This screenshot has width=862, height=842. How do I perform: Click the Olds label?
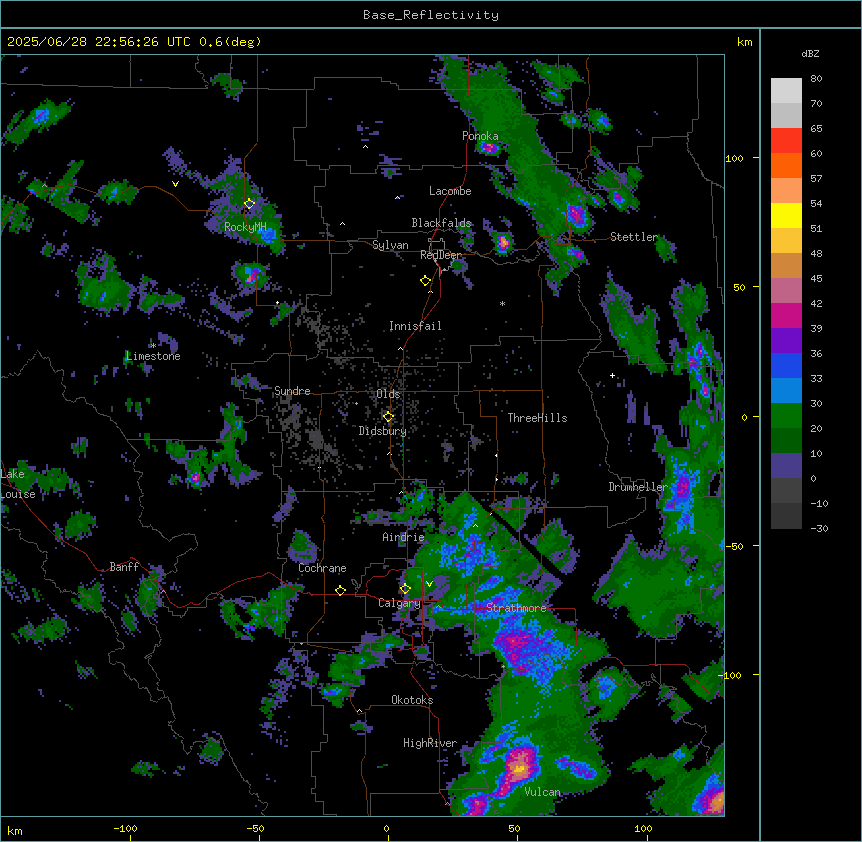coord(388,394)
